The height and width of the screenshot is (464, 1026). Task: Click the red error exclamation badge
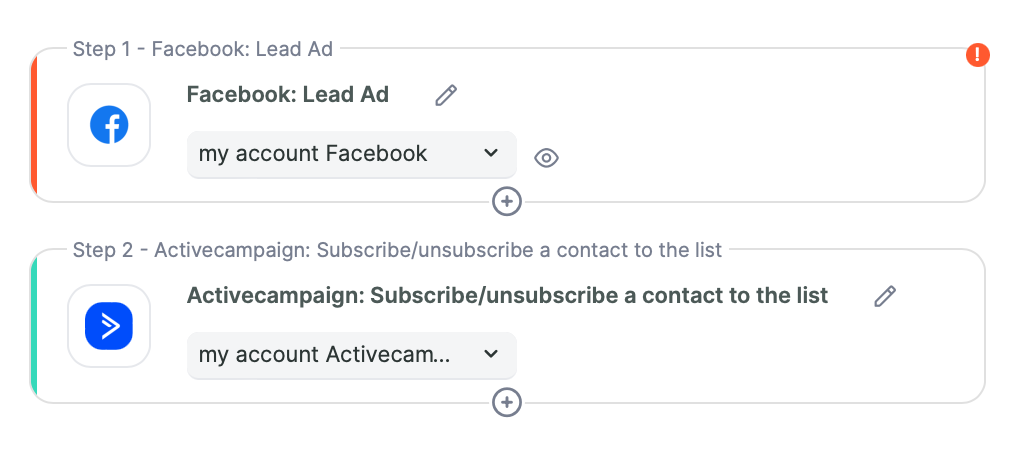(978, 54)
